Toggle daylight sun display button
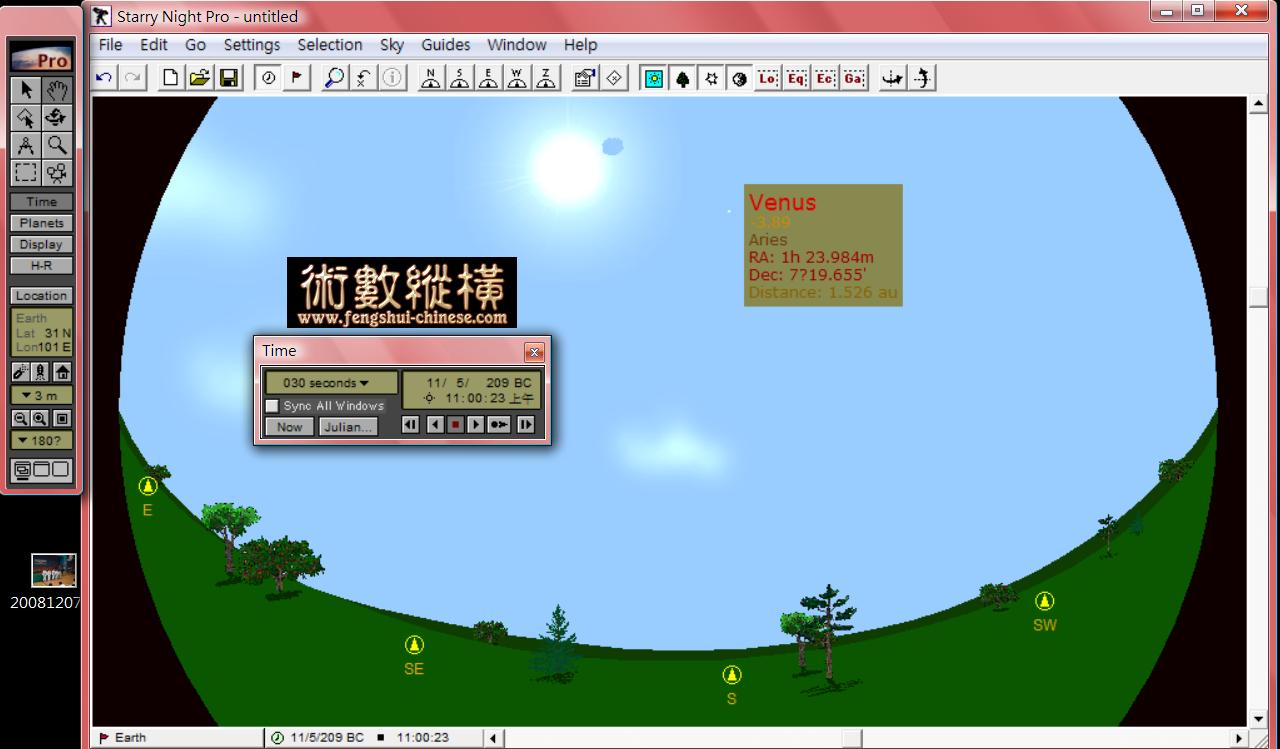 point(654,78)
